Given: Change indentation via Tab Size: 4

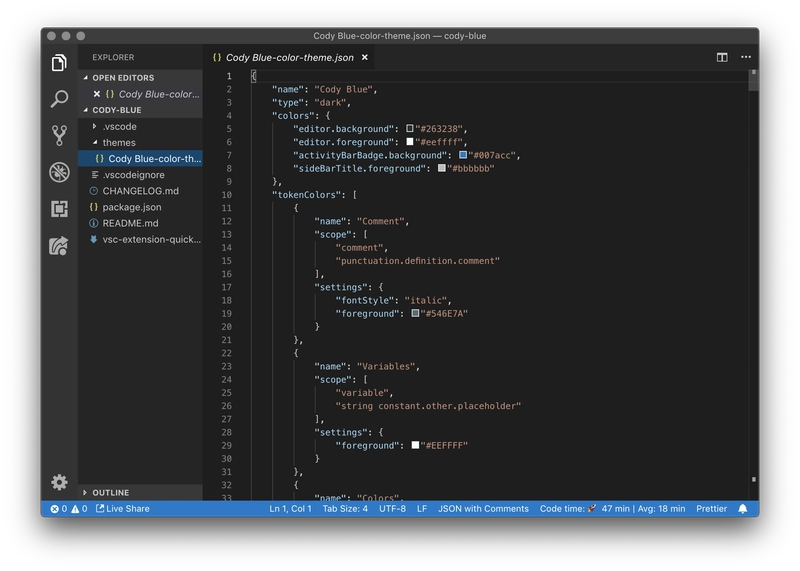Looking at the screenshot, I should tap(345, 509).
